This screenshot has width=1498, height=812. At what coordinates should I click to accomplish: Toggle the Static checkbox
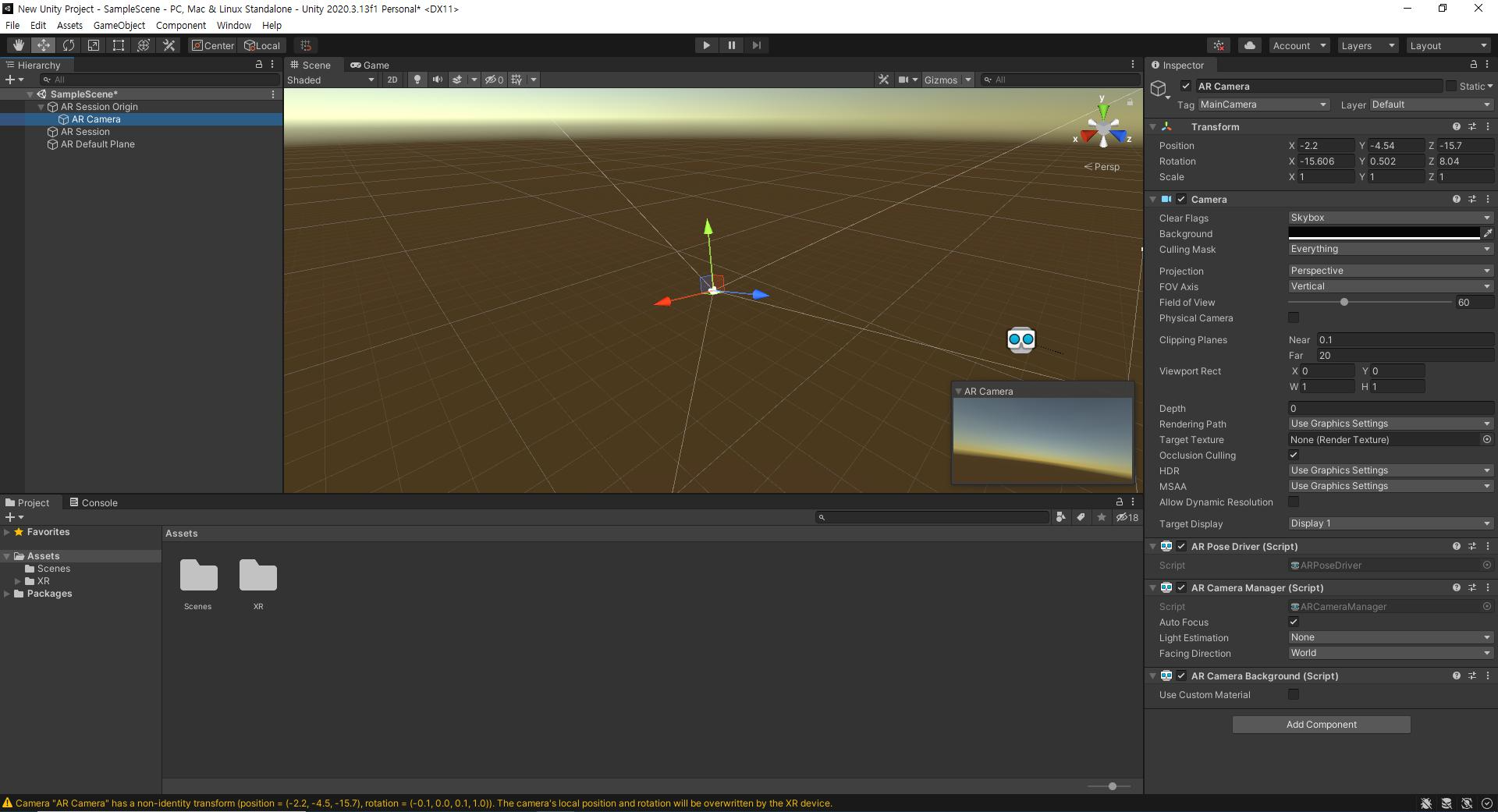(x=1451, y=86)
